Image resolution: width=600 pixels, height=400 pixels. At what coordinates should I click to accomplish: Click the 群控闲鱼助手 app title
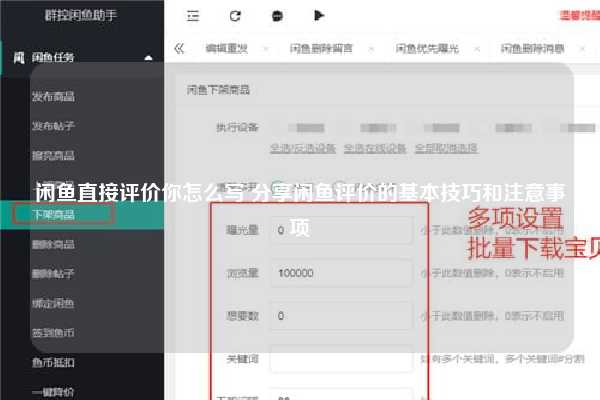coord(81,15)
